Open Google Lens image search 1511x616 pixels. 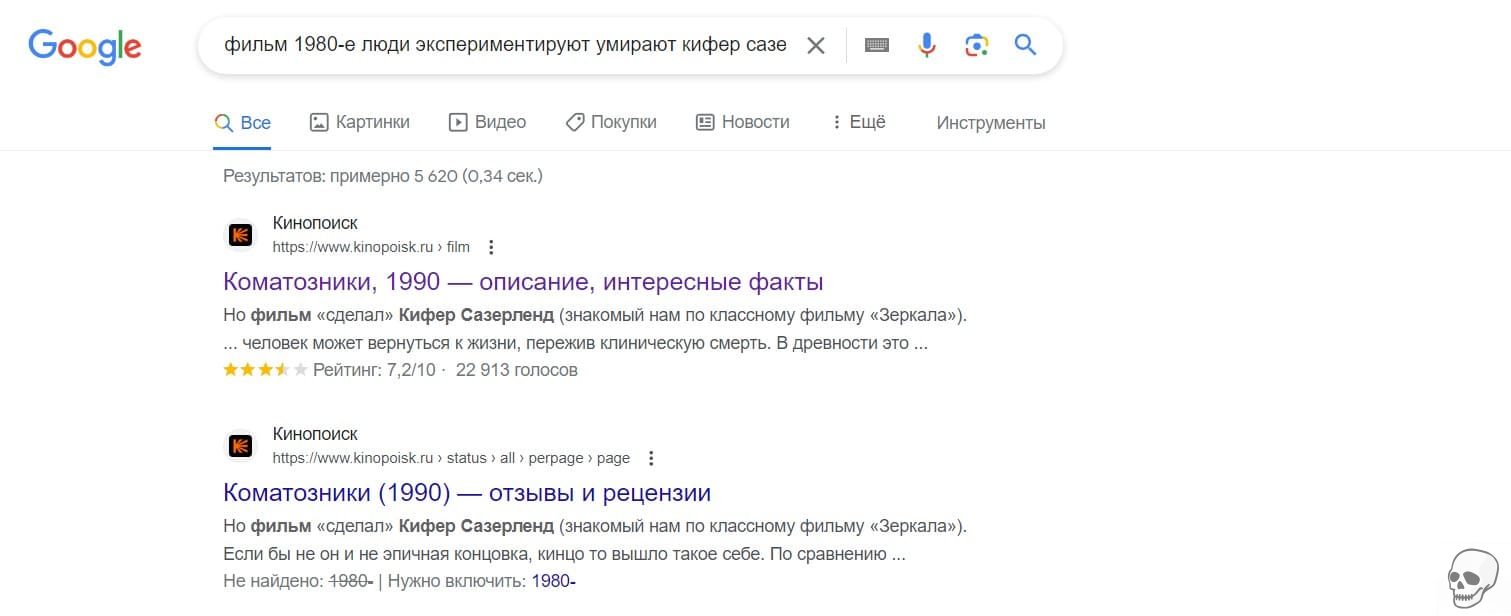point(976,45)
